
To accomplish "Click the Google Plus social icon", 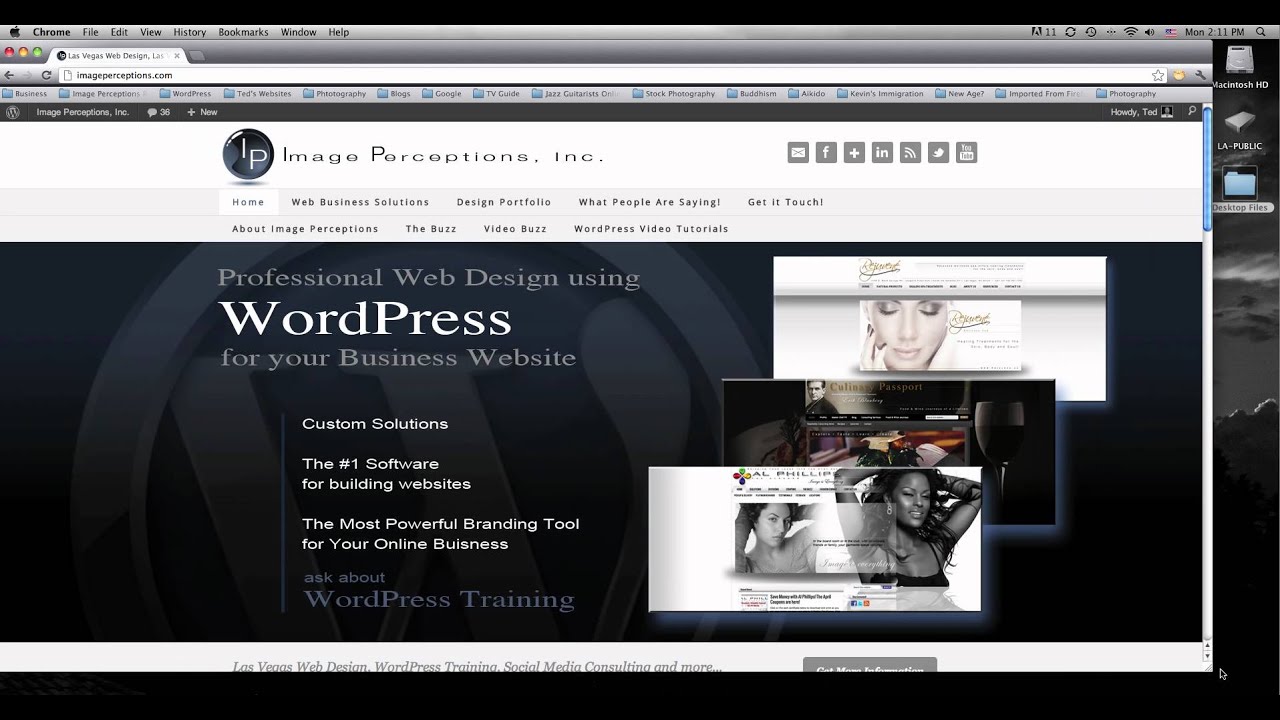I will click(x=854, y=152).
